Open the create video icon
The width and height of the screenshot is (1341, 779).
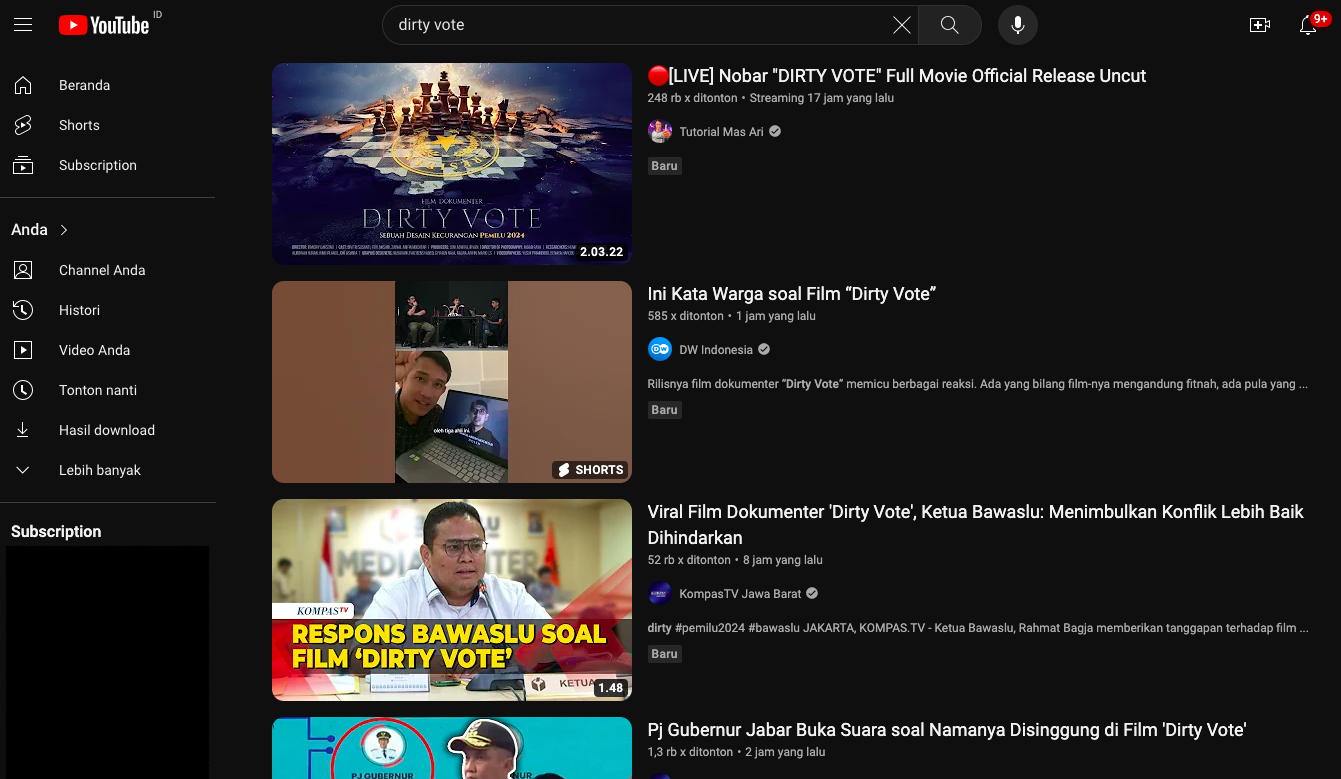click(1259, 25)
